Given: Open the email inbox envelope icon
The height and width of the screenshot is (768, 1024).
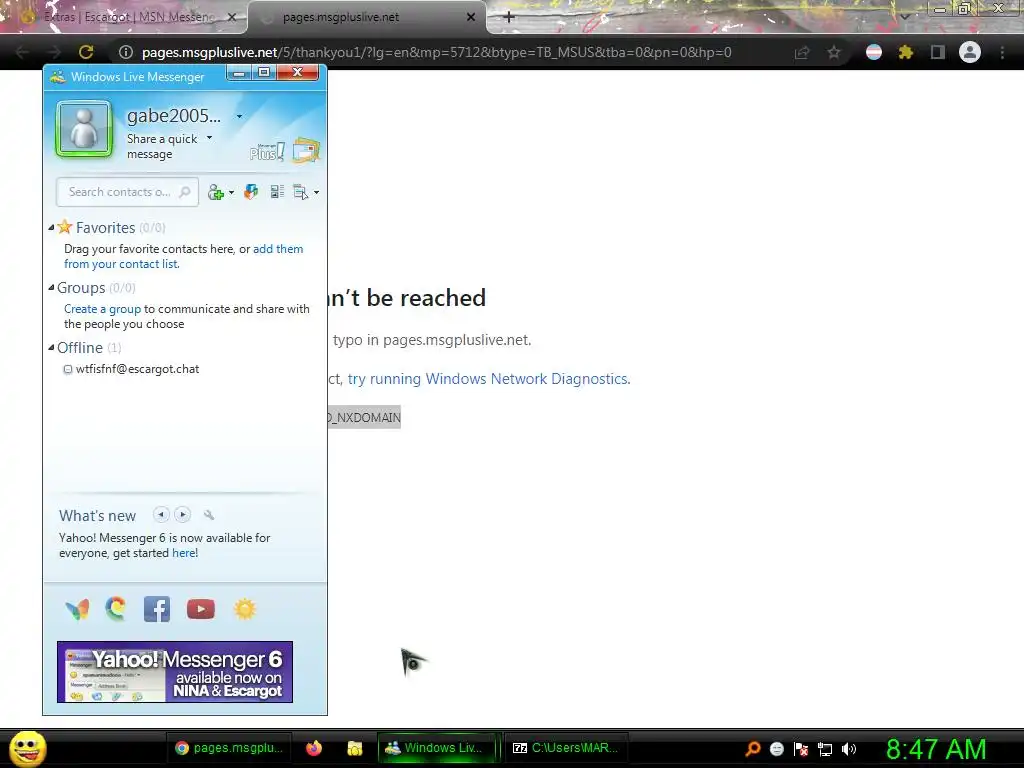Looking at the screenshot, I should 306,150.
